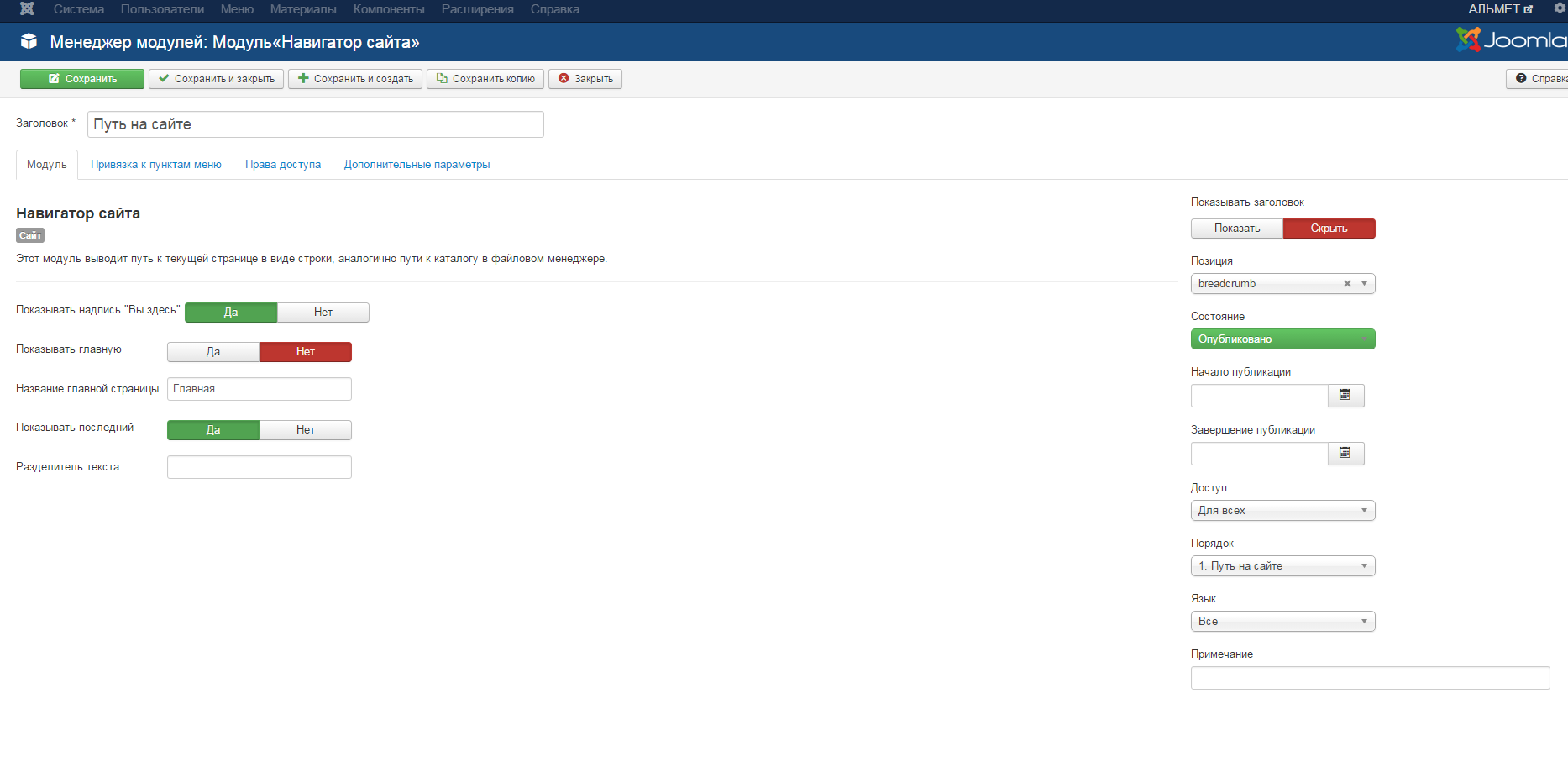Click Название главной страницы input field
The width and height of the screenshot is (1568, 762).
[x=260, y=389]
